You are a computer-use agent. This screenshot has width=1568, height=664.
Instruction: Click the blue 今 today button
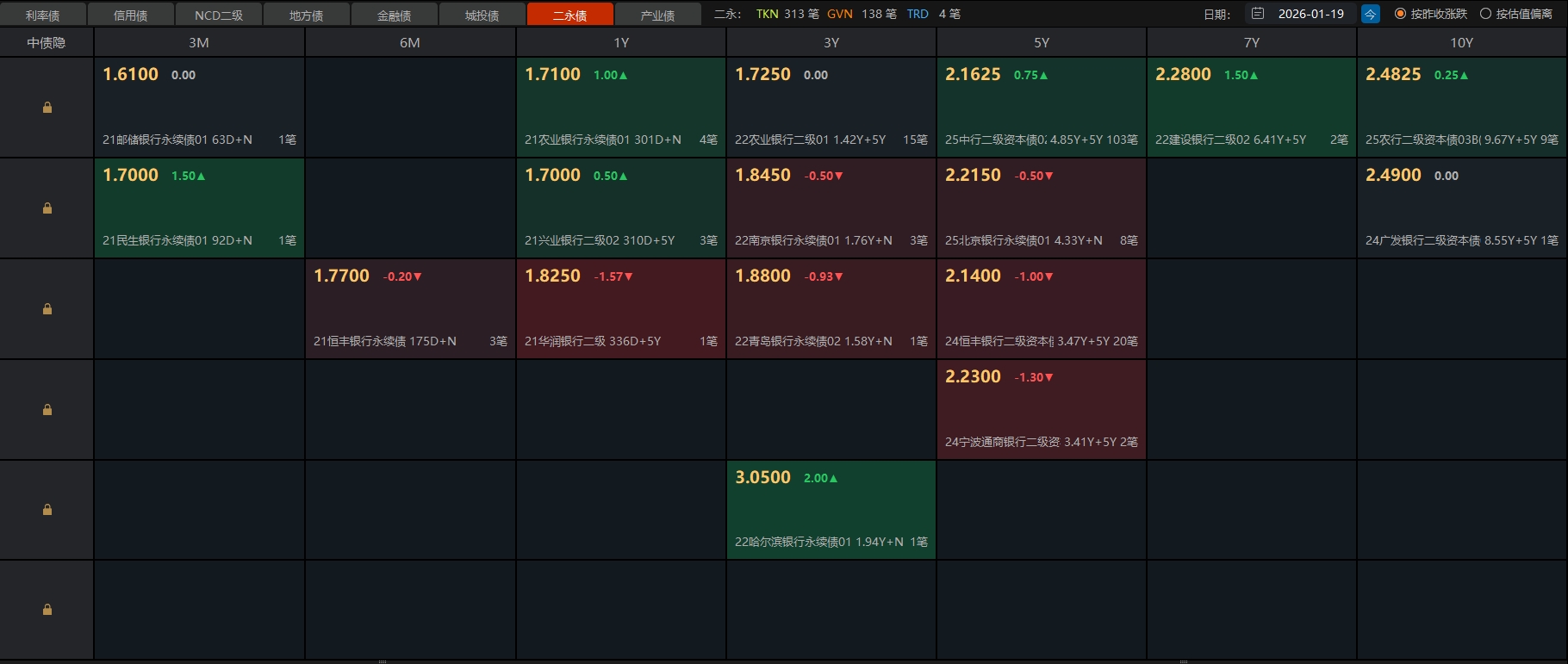click(1370, 14)
